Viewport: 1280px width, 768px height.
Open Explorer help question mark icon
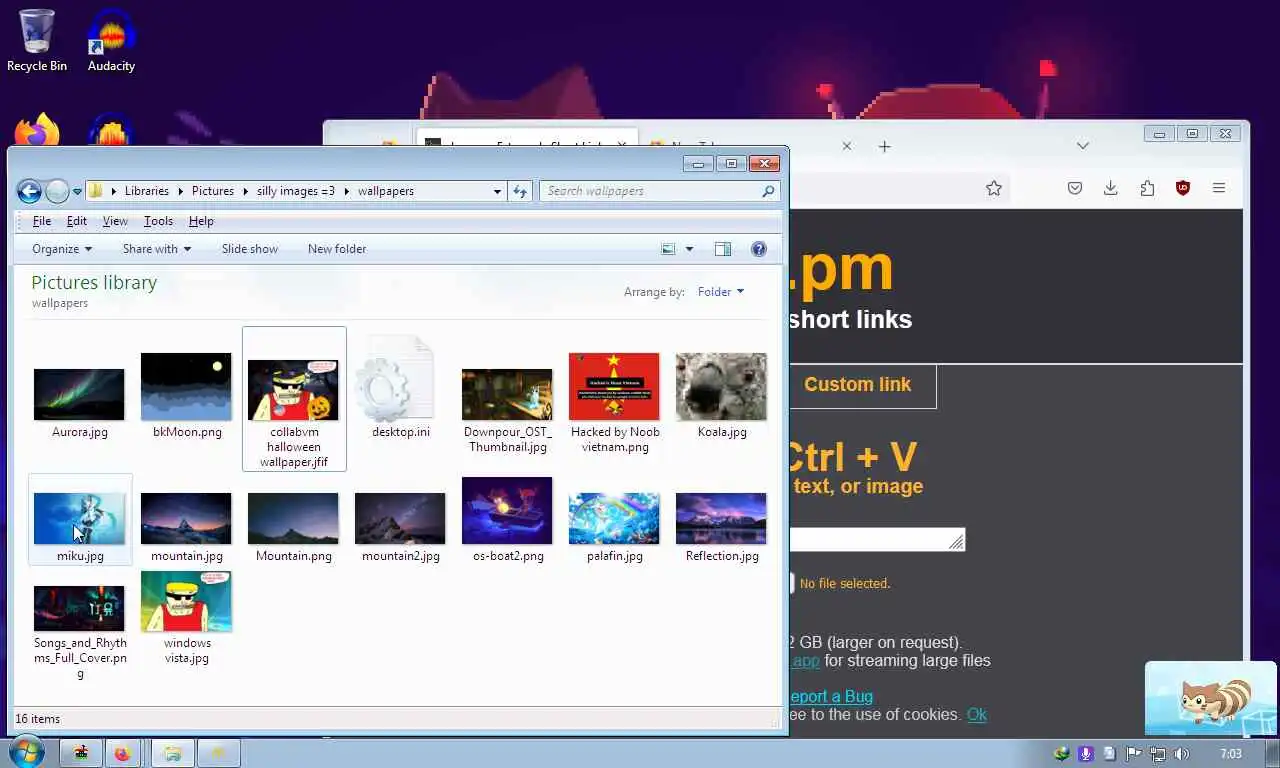pyautogui.click(x=759, y=249)
